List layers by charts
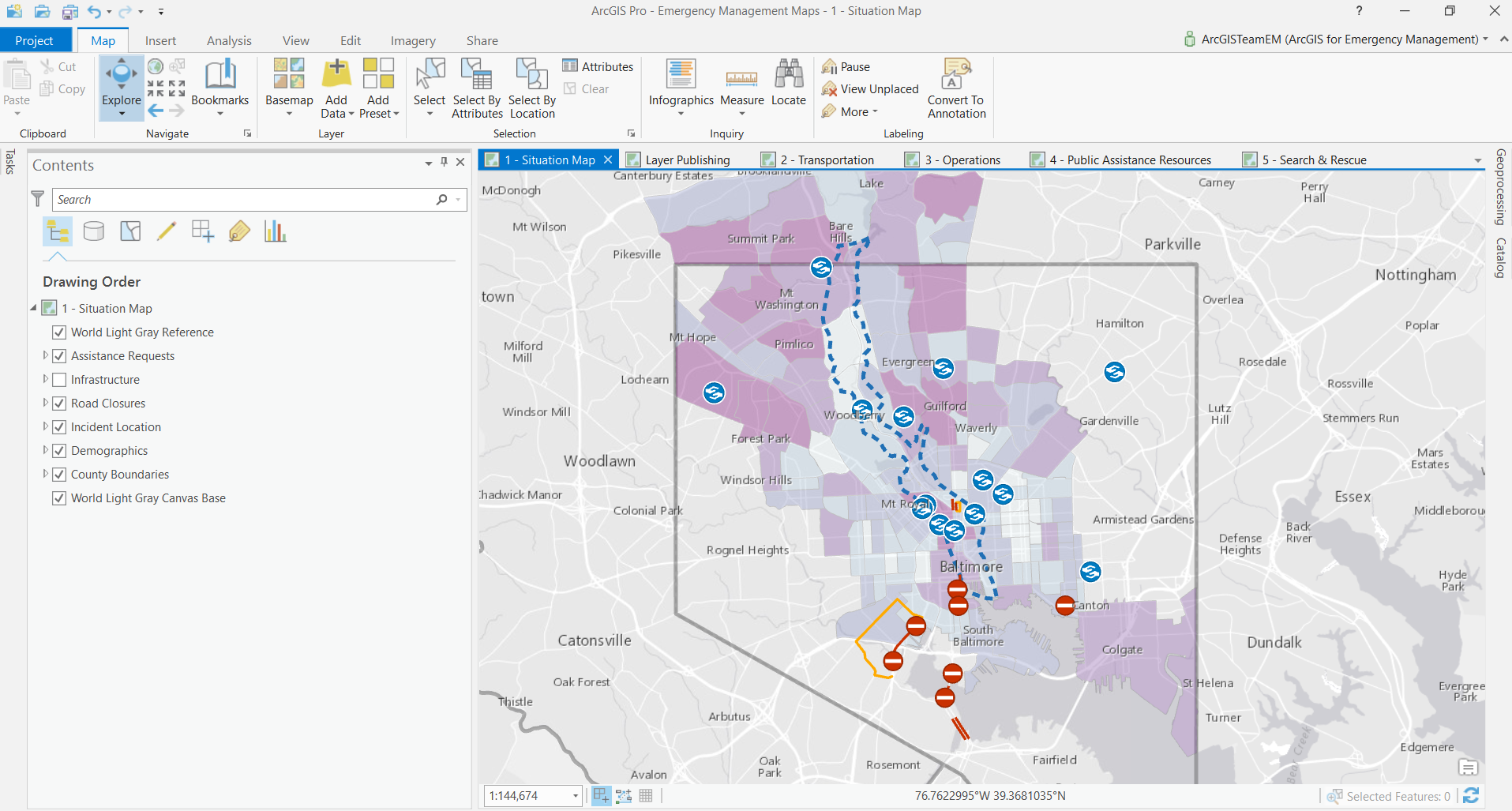The height and width of the screenshot is (811, 1512). coord(276,231)
